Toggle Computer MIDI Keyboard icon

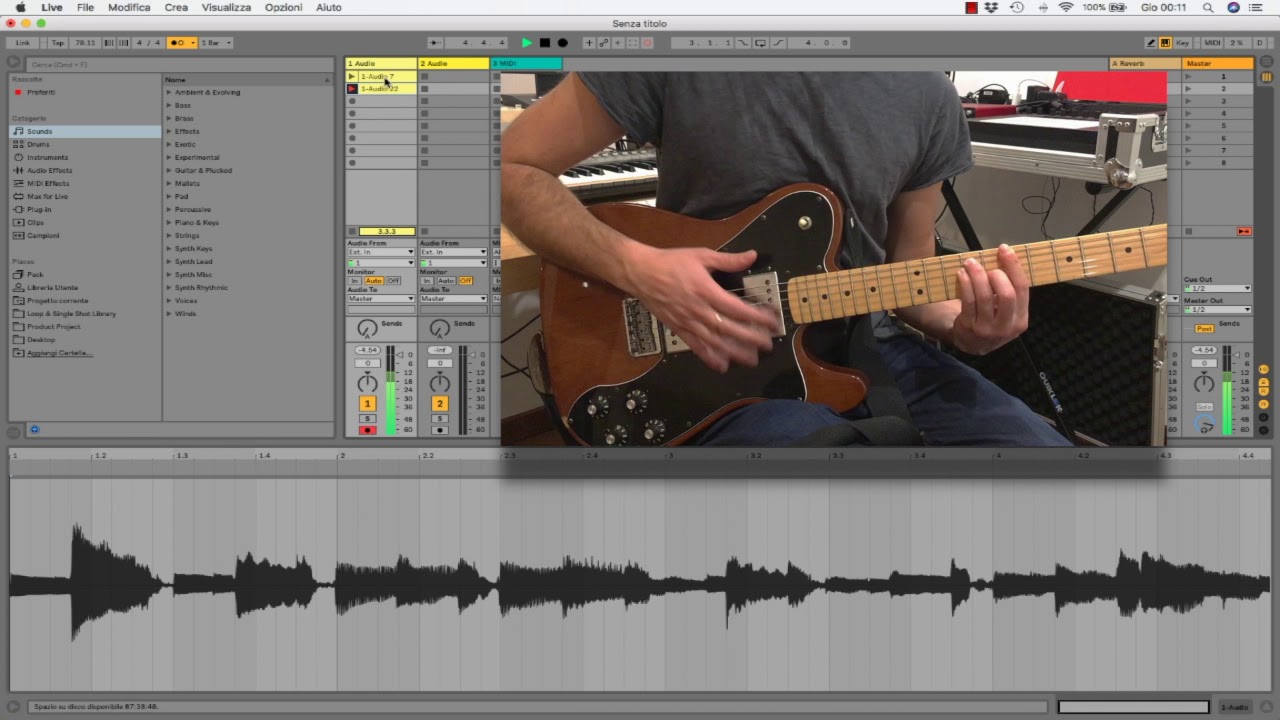(x=1165, y=43)
